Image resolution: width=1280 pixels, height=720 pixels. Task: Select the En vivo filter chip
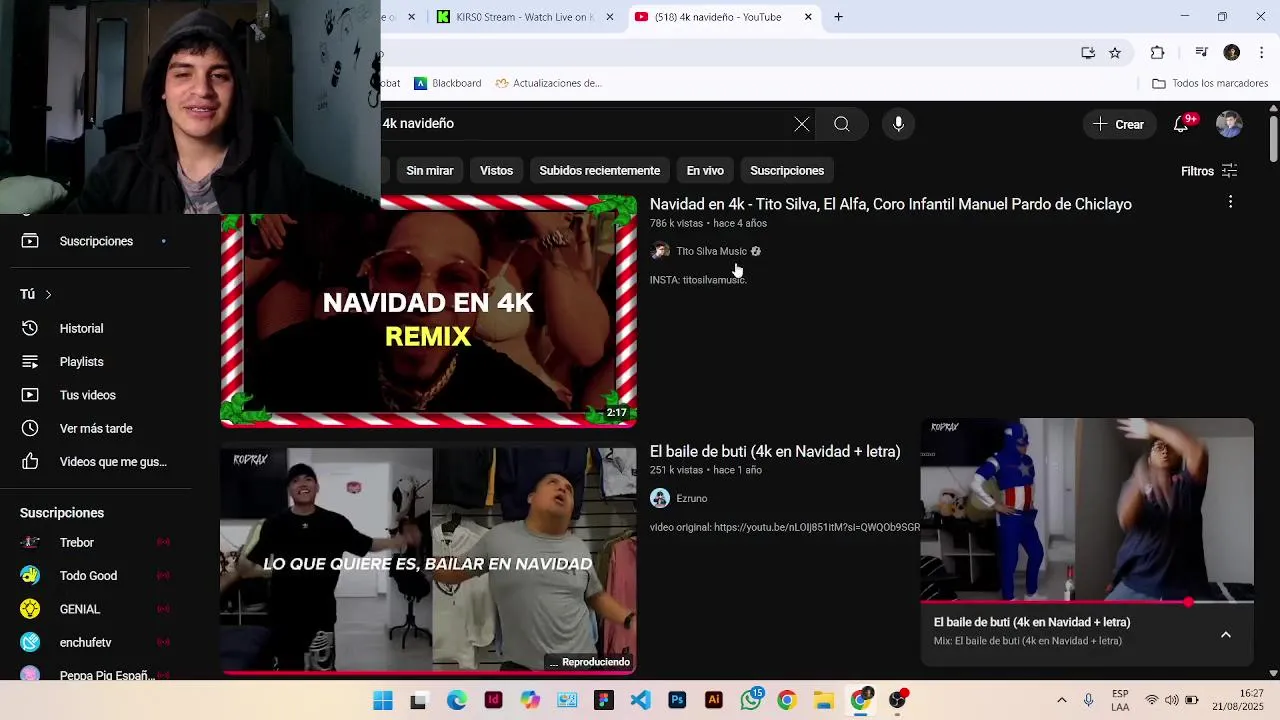click(x=705, y=171)
